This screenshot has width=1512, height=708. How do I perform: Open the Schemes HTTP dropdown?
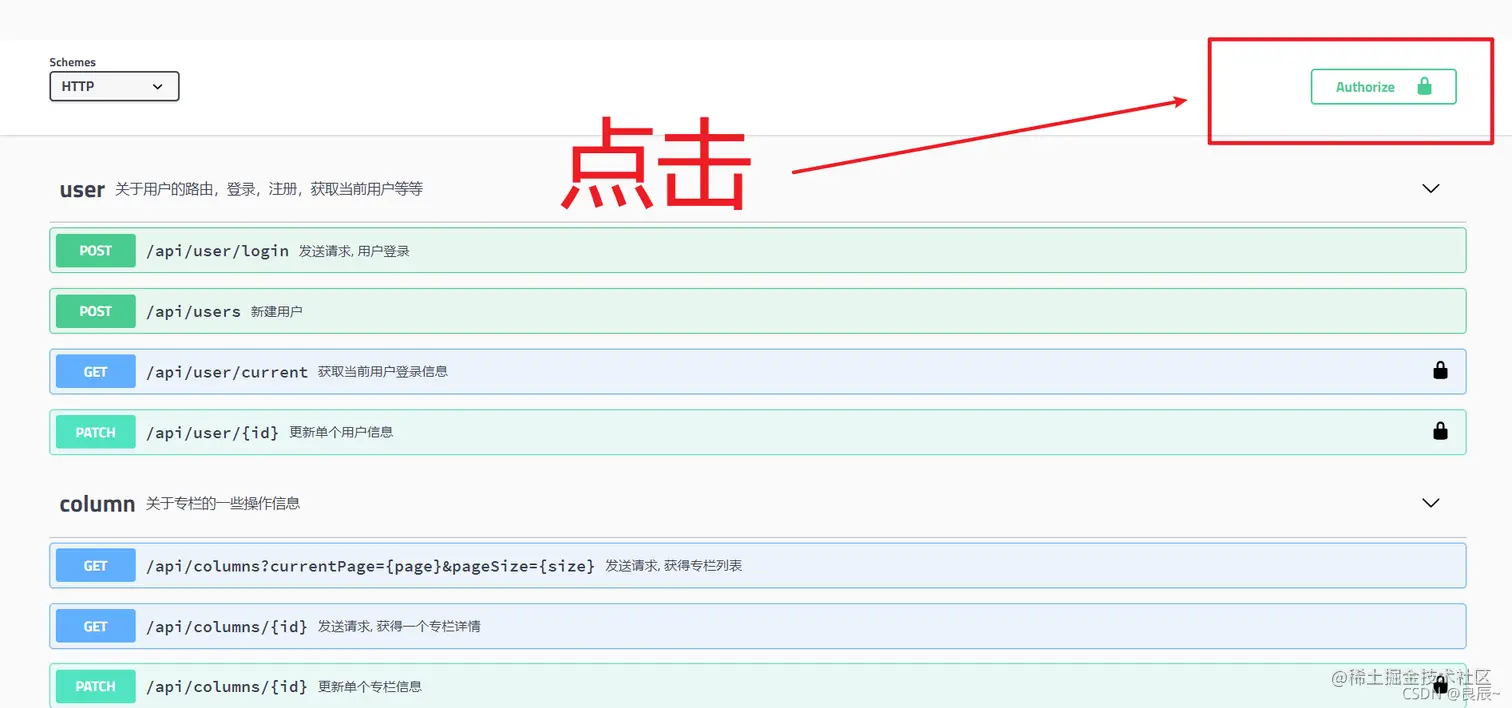[x=114, y=87]
